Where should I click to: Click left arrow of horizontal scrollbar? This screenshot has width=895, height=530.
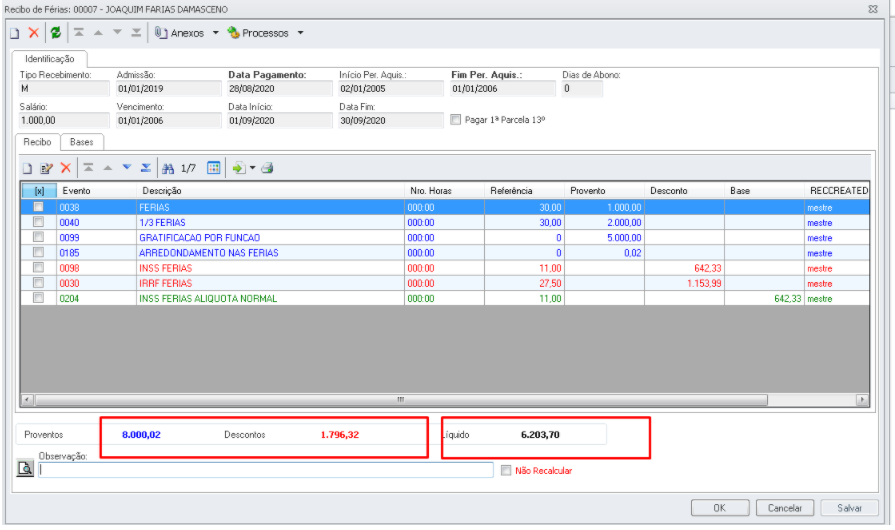(27, 400)
